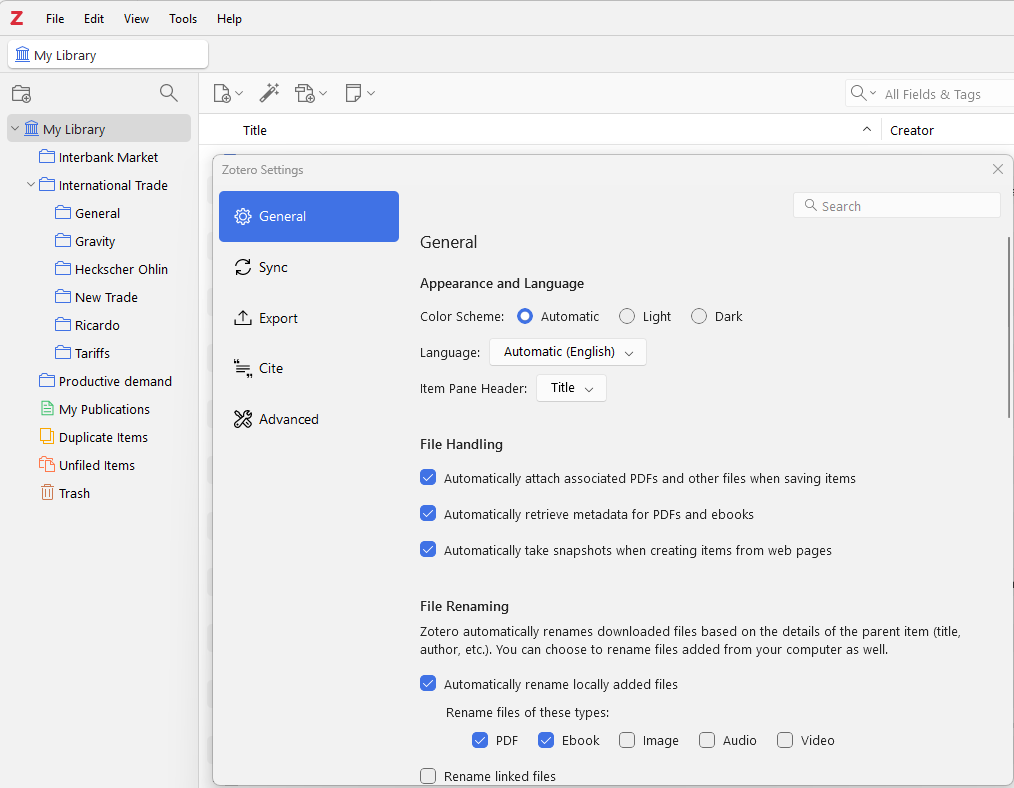Click the Creator column header
Screen dimensions: 1014x788
[912, 130]
